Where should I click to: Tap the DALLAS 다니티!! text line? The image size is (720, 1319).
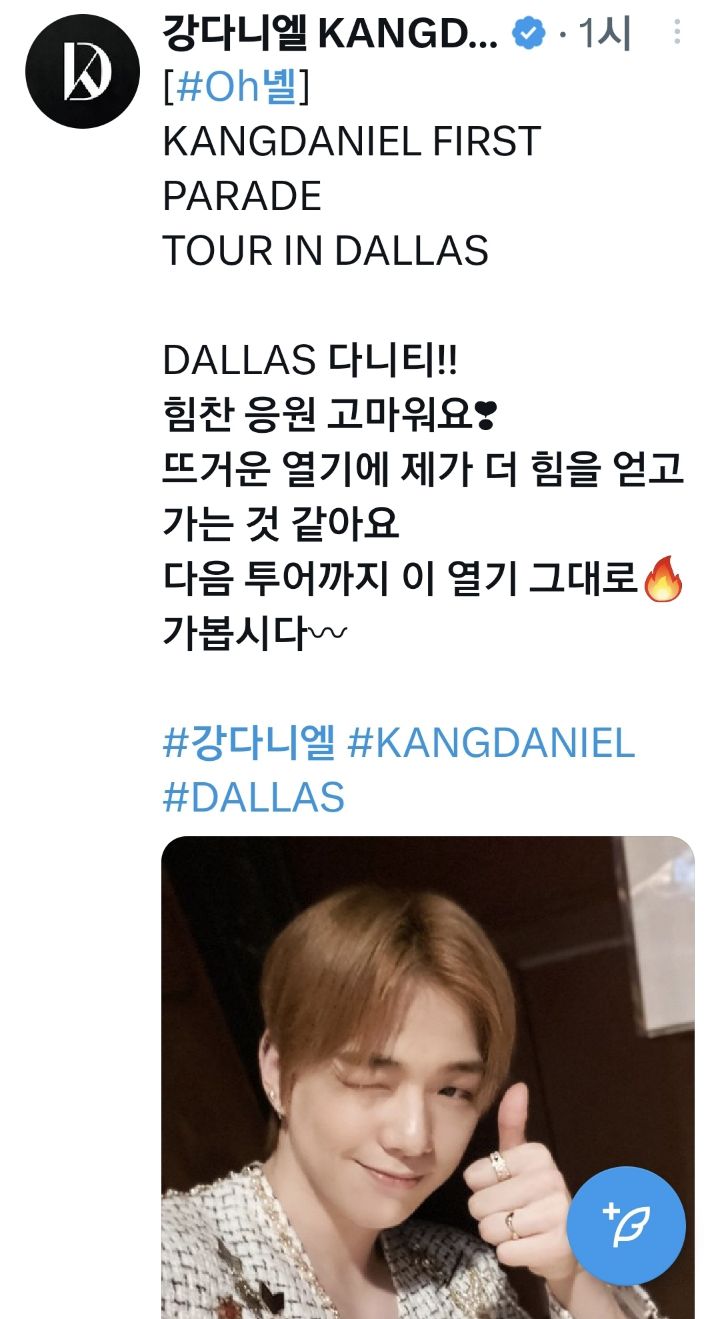click(x=310, y=360)
